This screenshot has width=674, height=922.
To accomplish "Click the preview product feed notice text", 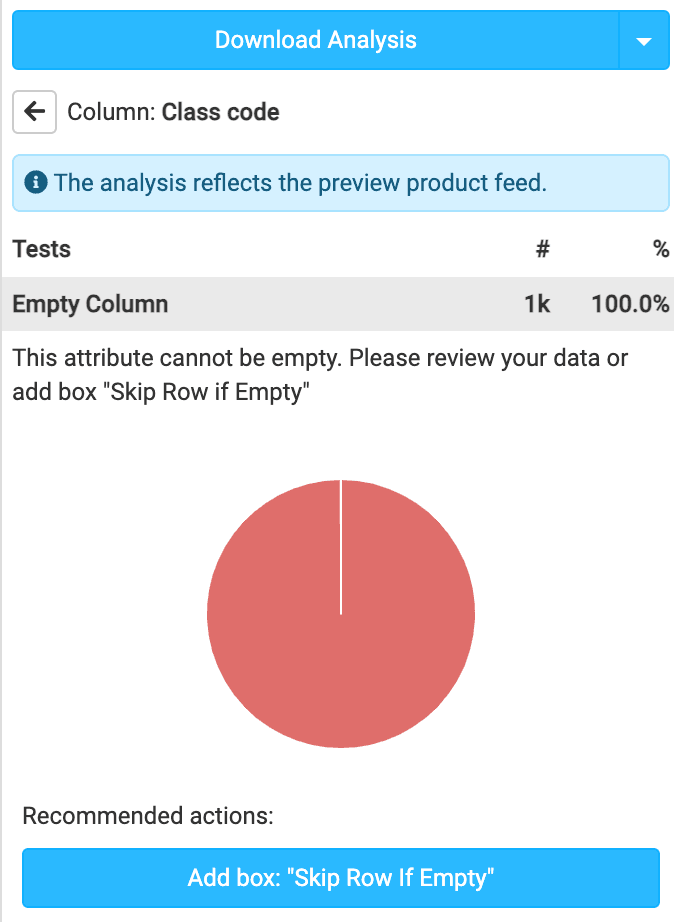I will tap(300, 183).
